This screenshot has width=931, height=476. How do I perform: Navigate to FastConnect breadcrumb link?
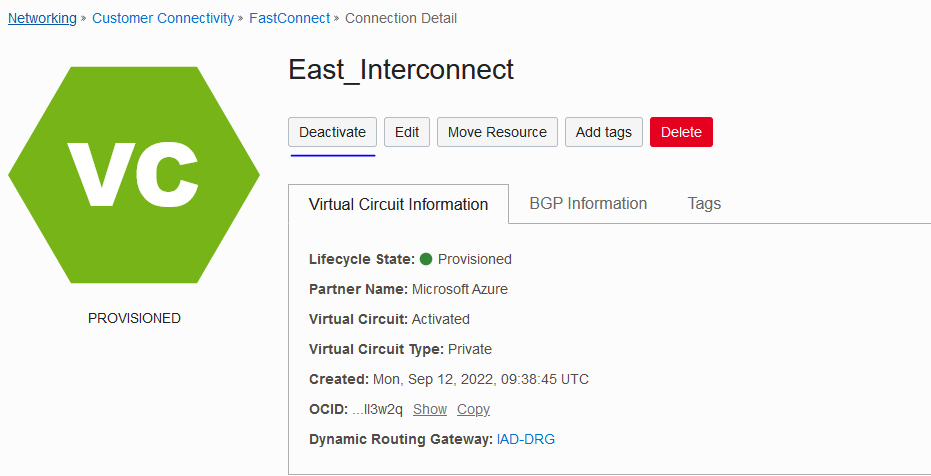(x=290, y=18)
